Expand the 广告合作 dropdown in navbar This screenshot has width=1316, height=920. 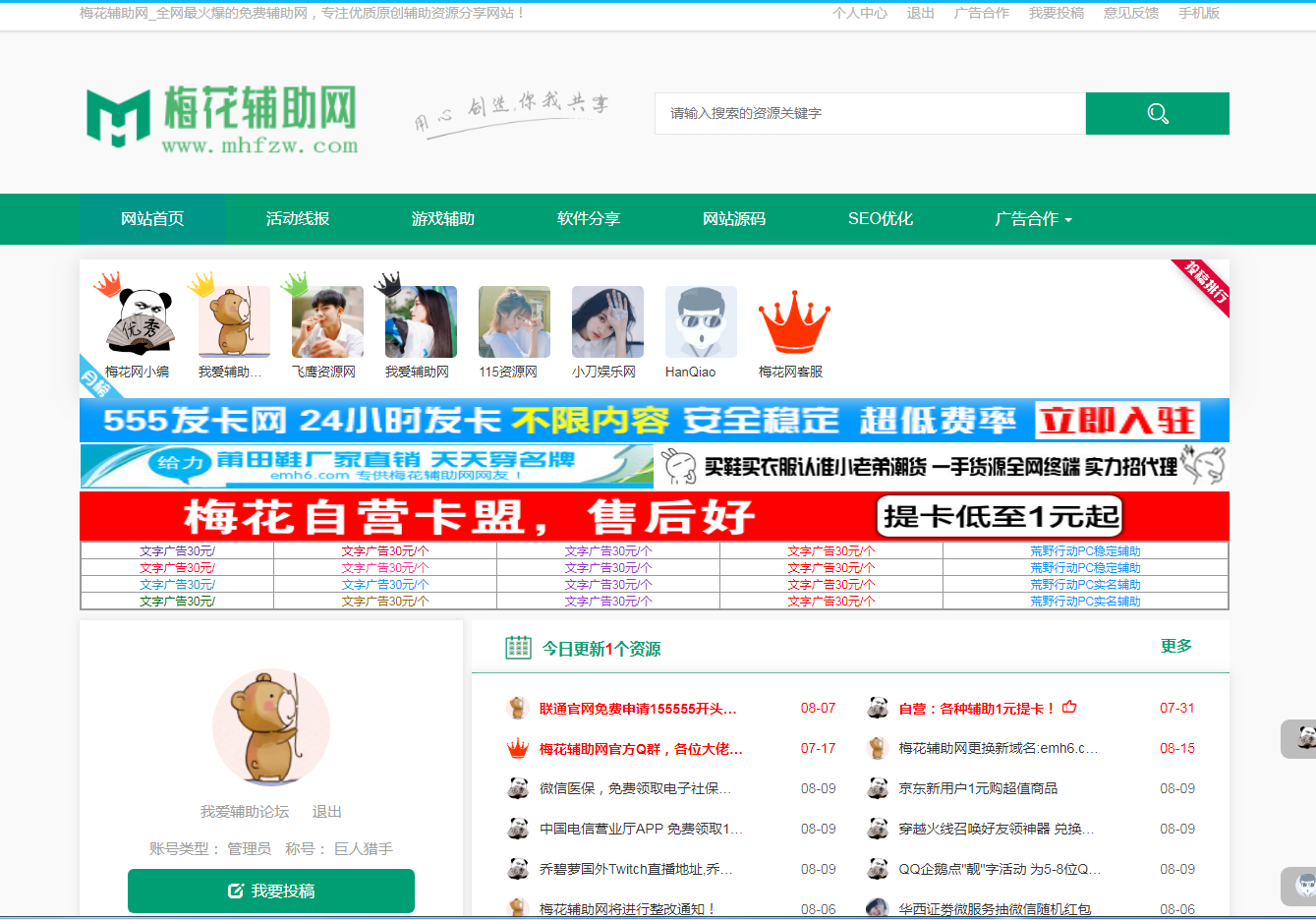pos(1033,219)
